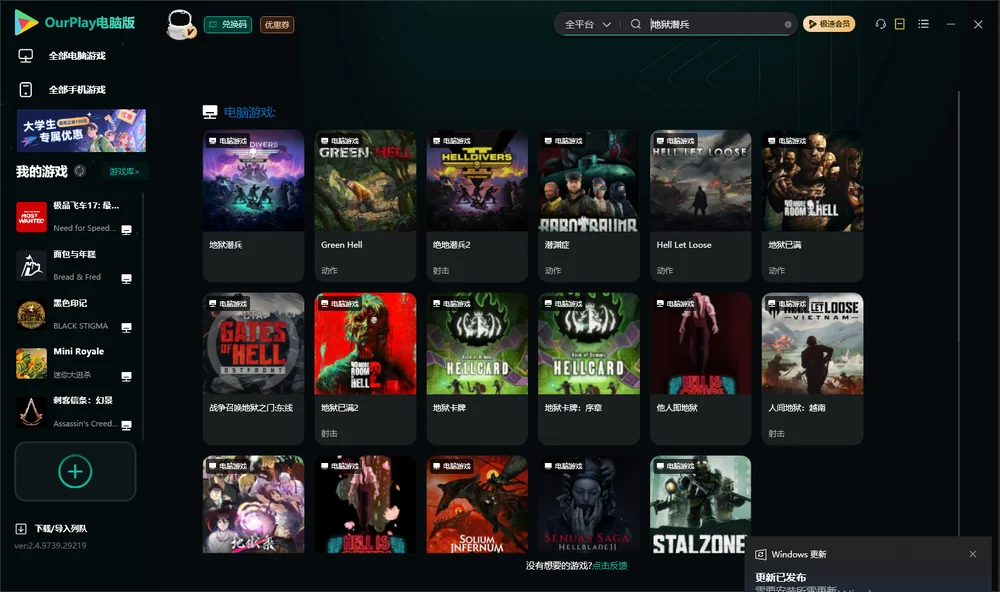Click the search magnifier icon
This screenshot has width=1000, height=592.
pos(635,24)
